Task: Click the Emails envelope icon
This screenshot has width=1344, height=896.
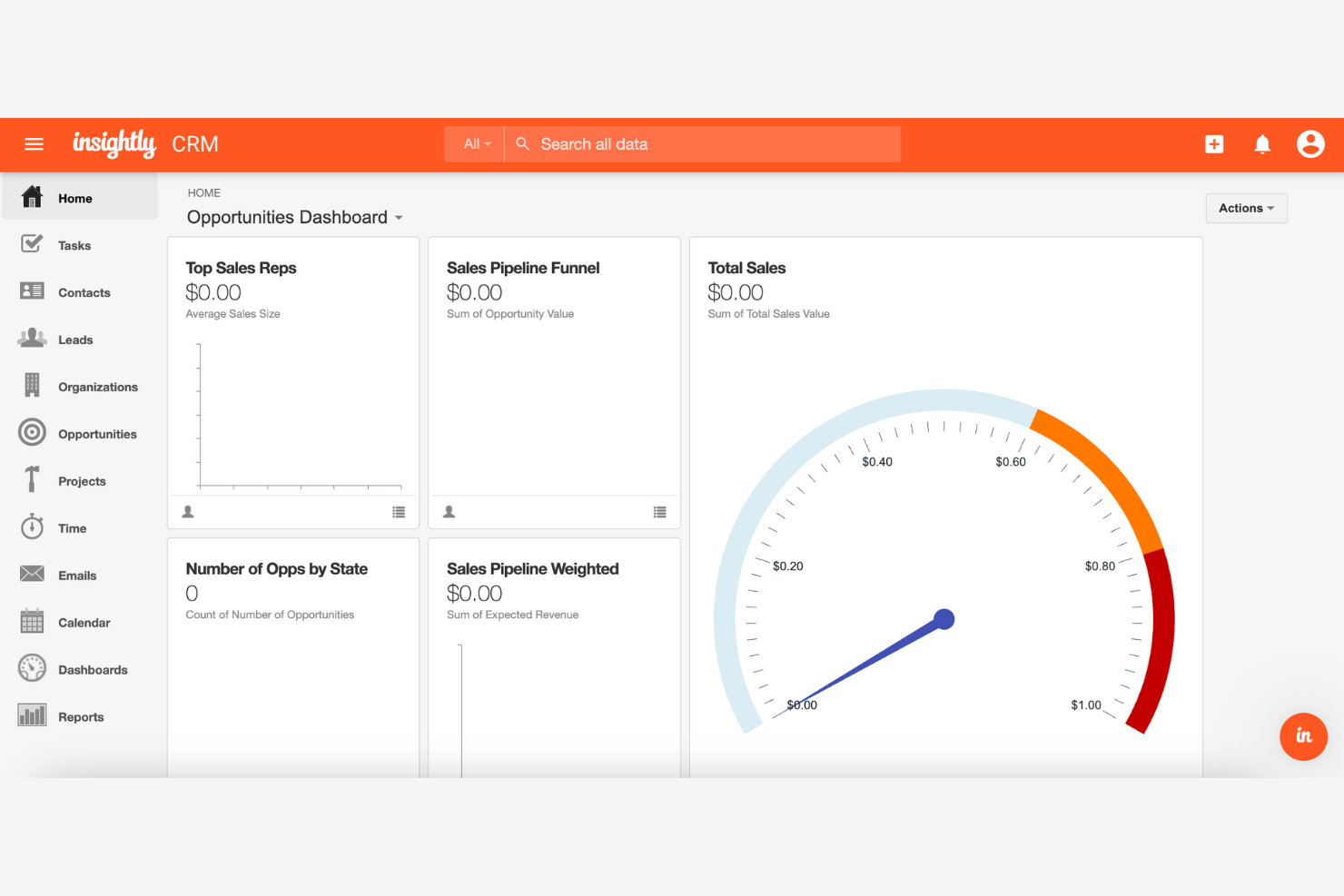Action: [32, 574]
